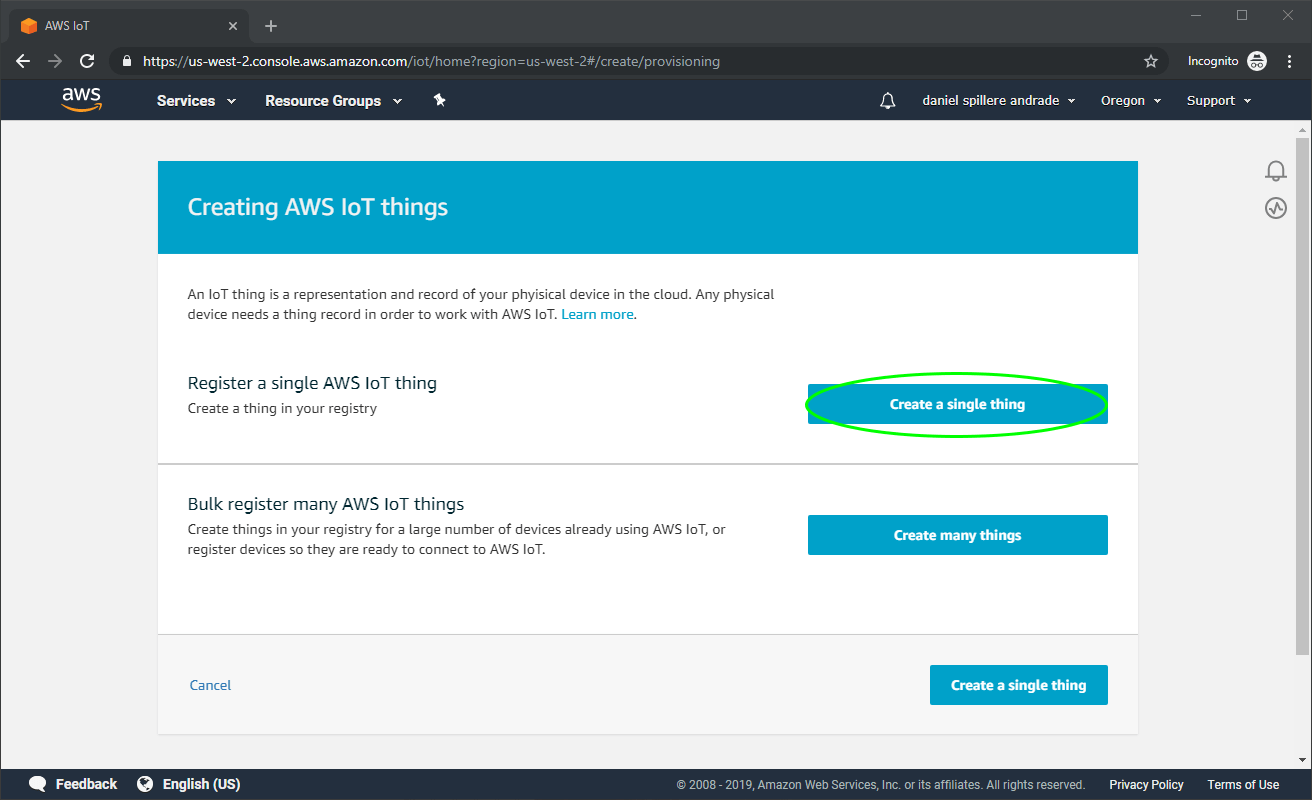The height and width of the screenshot is (800, 1312).
Task: Click the highlighted Create a single thing button
Action: click(x=957, y=404)
